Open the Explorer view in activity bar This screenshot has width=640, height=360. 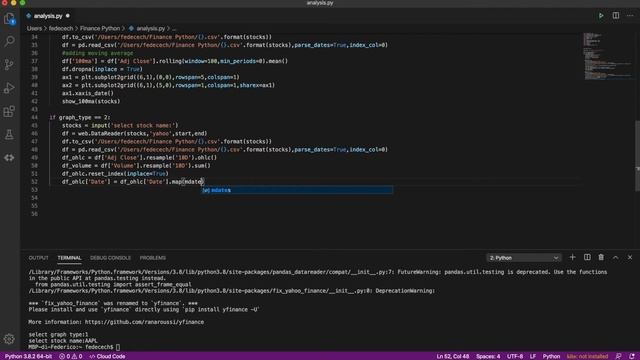coord(9,18)
